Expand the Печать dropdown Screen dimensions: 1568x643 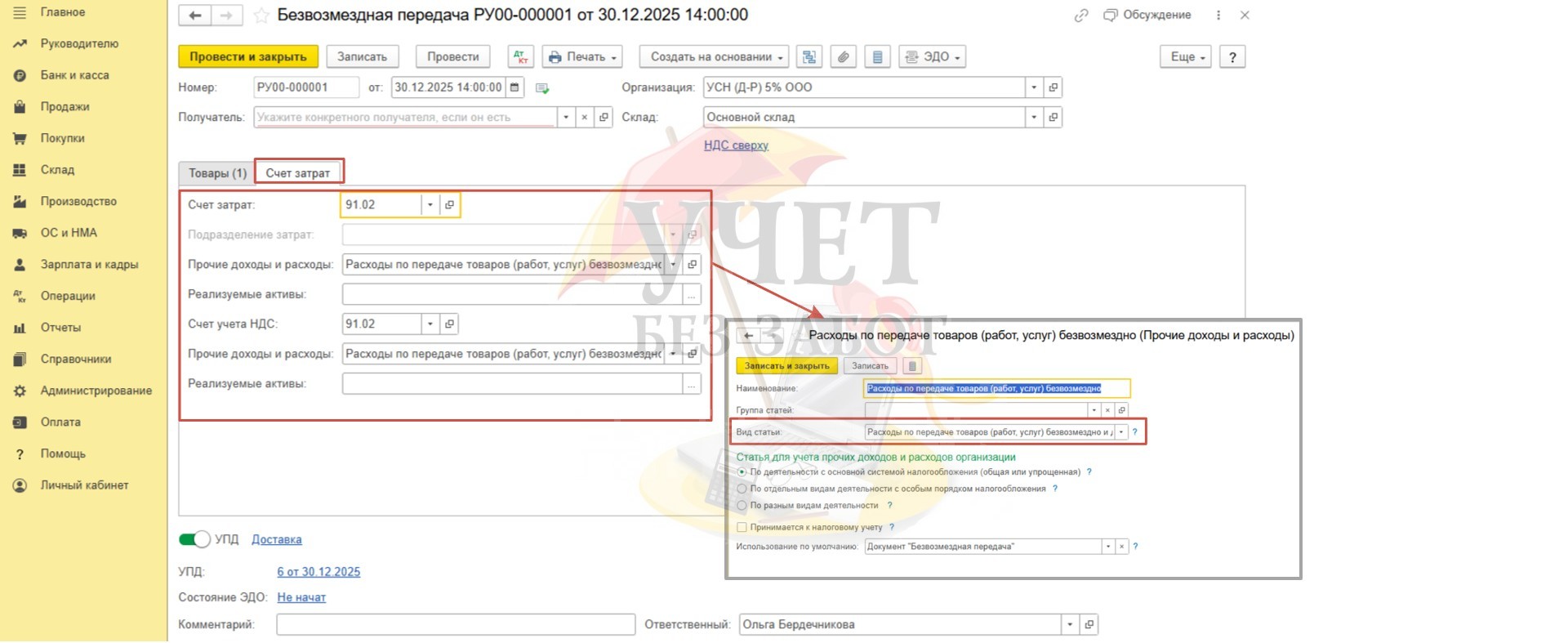[x=582, y=57]
